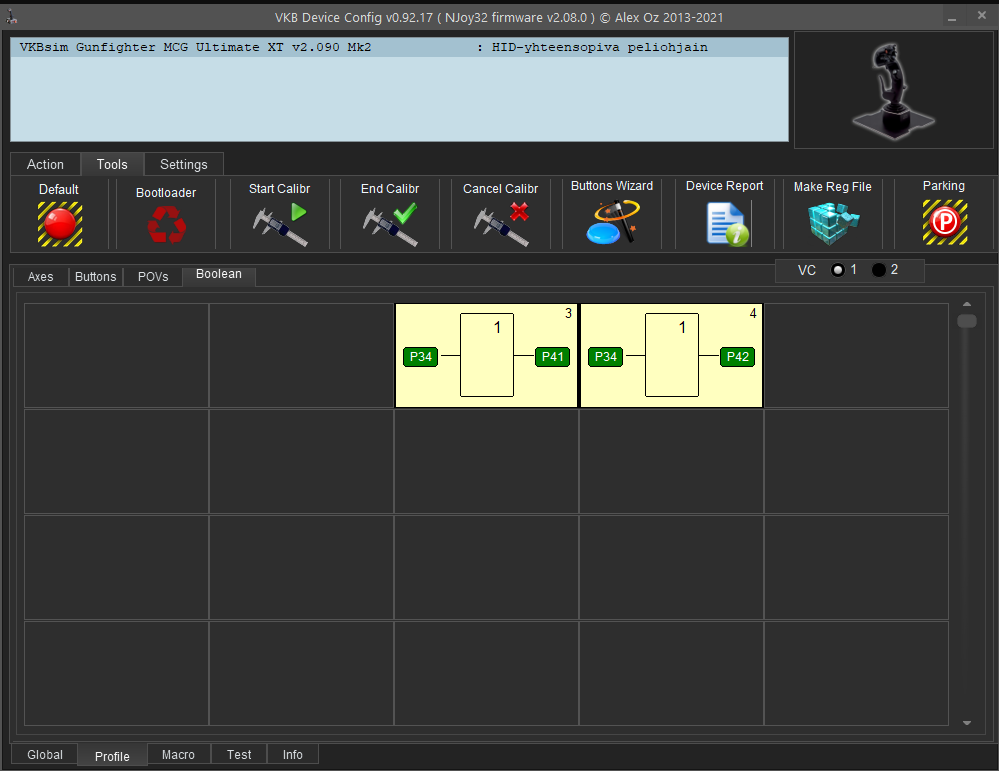
Task: Abort calibration using Cancel Calibr icon
Action: coord(501,224)
